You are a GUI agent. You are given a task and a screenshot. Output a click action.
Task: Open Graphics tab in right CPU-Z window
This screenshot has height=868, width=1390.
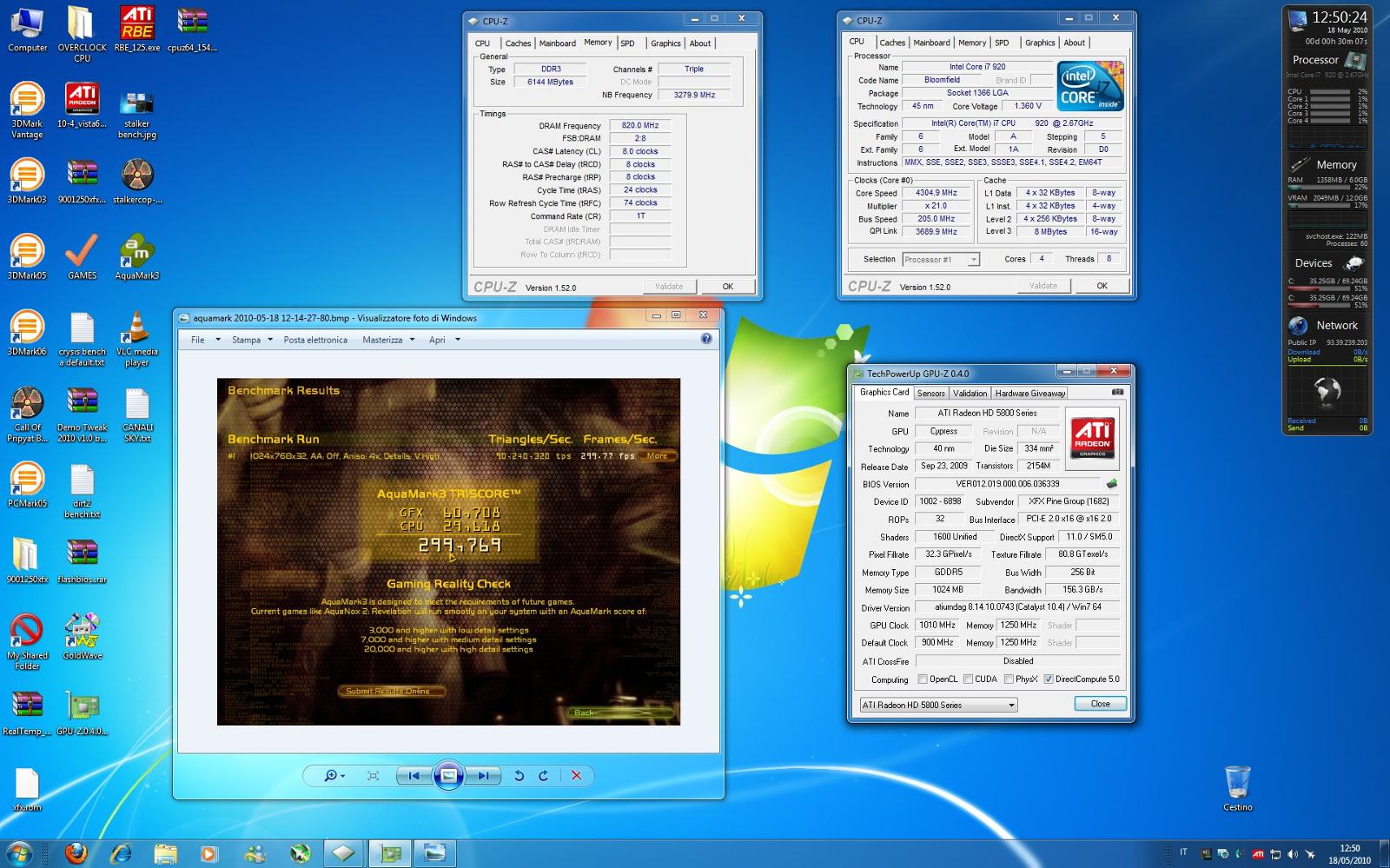coord(1039,43)
